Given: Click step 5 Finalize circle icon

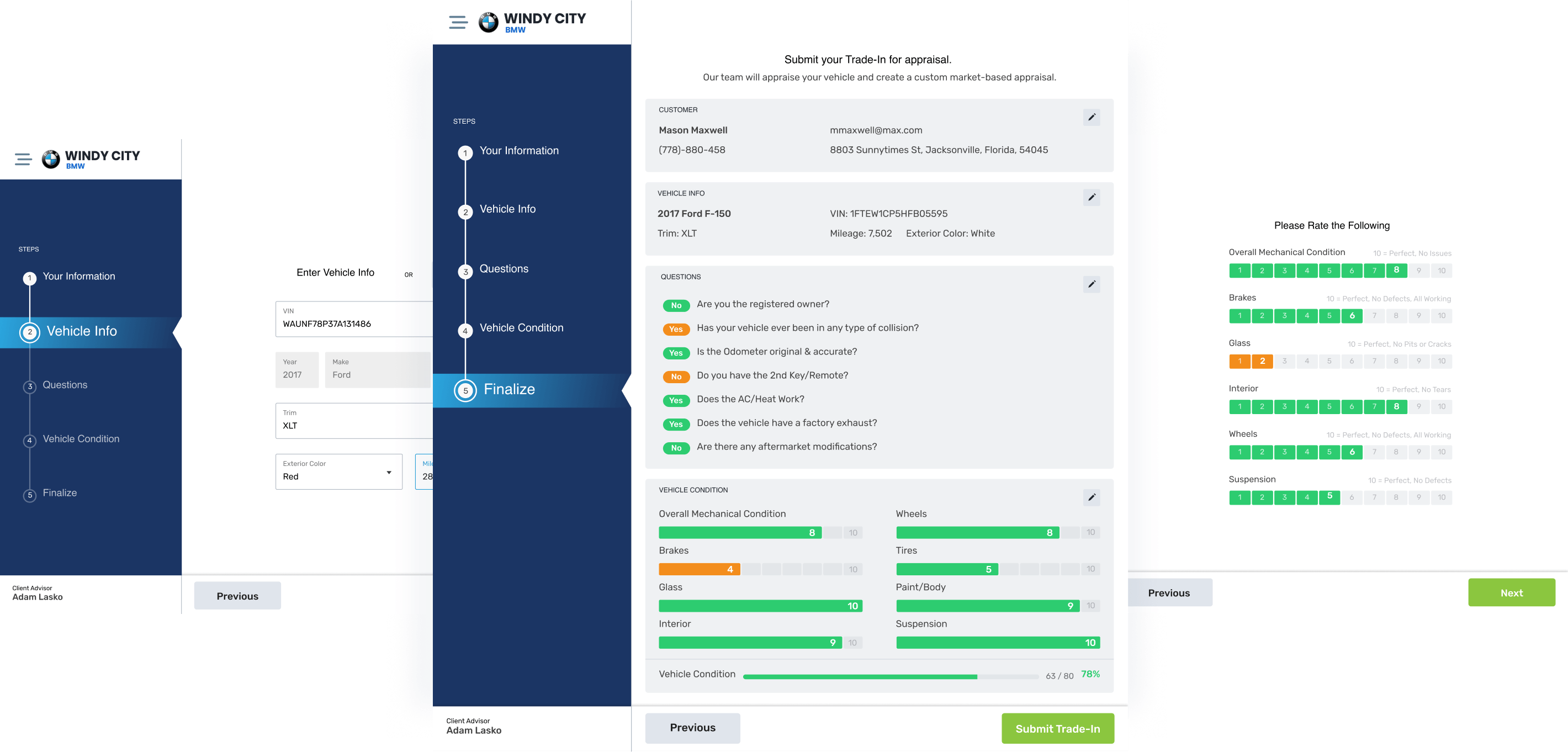Looking at the screenshot, I should click(465, 390).
